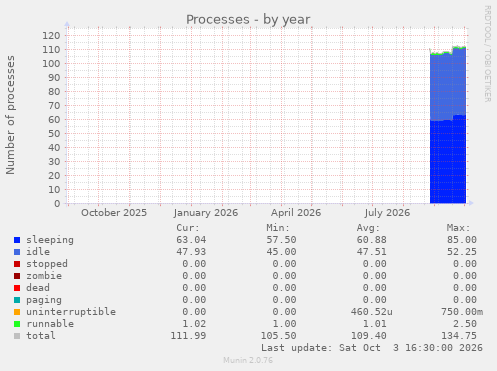Click the idle legend color swatch
Screen dimensions: 497x371
pyautogui.click(x=17, y=252)
